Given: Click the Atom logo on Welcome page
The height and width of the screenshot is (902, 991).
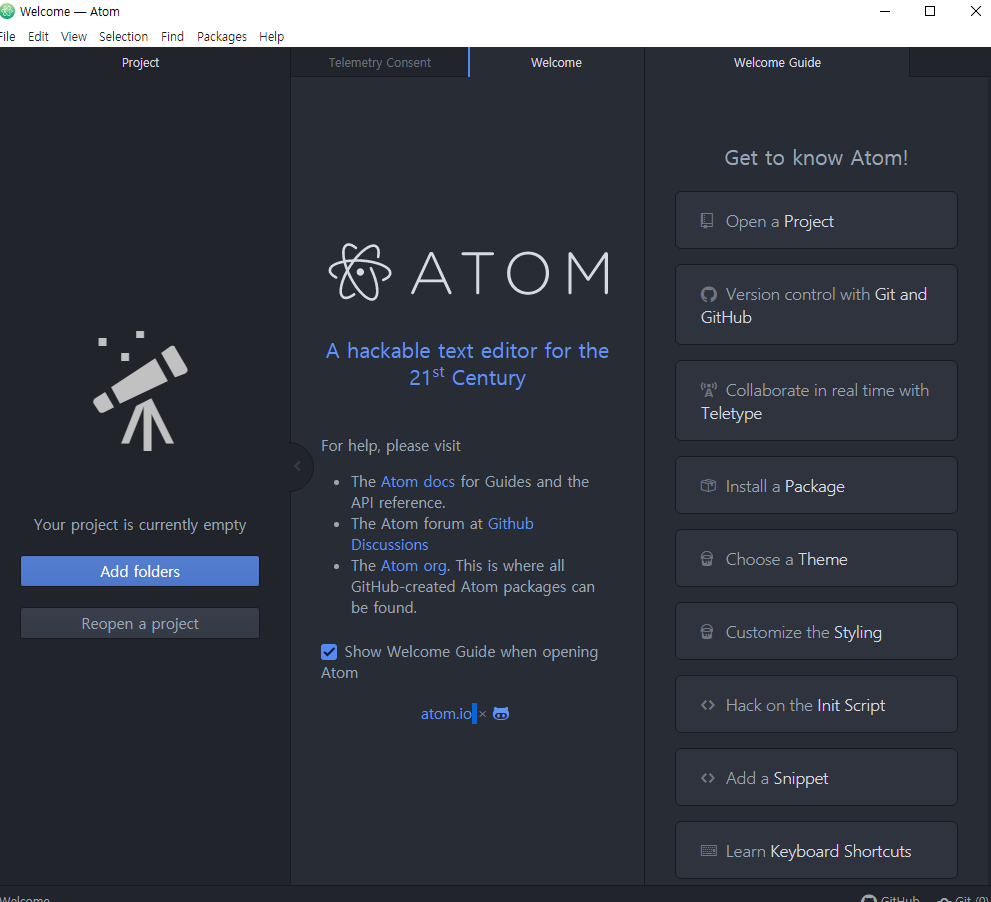Looking at the screenshot, I should pyautogui.click(x=468, y=272).
